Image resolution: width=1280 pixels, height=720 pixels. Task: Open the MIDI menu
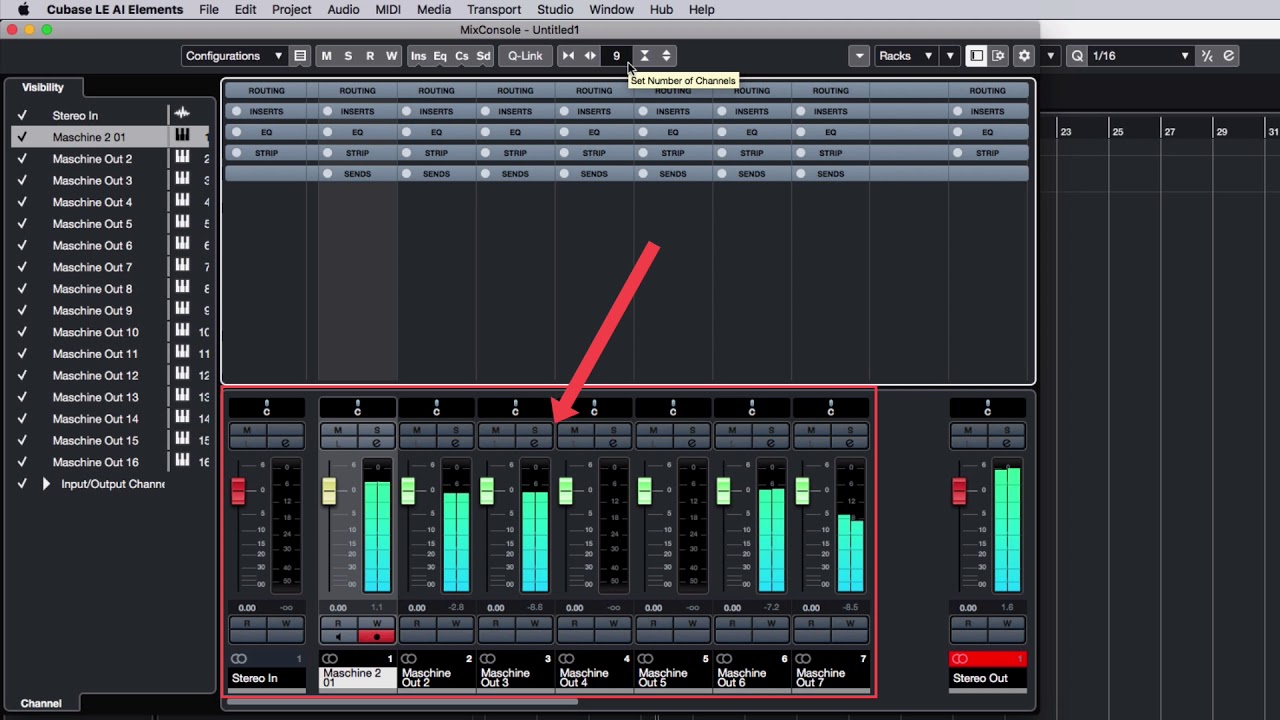click(x=388, y=9)
